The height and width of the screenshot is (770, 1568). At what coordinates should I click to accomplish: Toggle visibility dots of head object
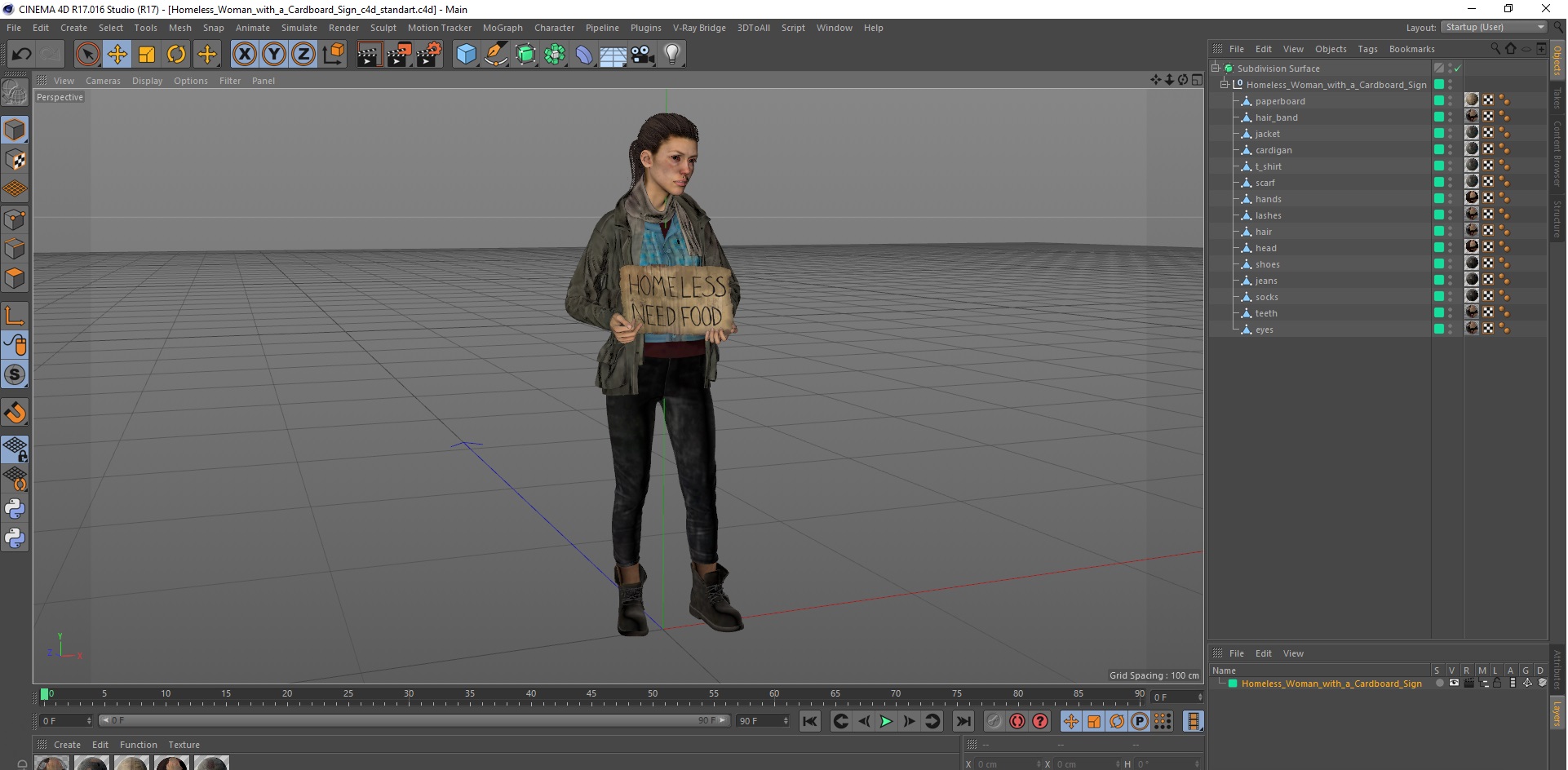pos(1450,247)
